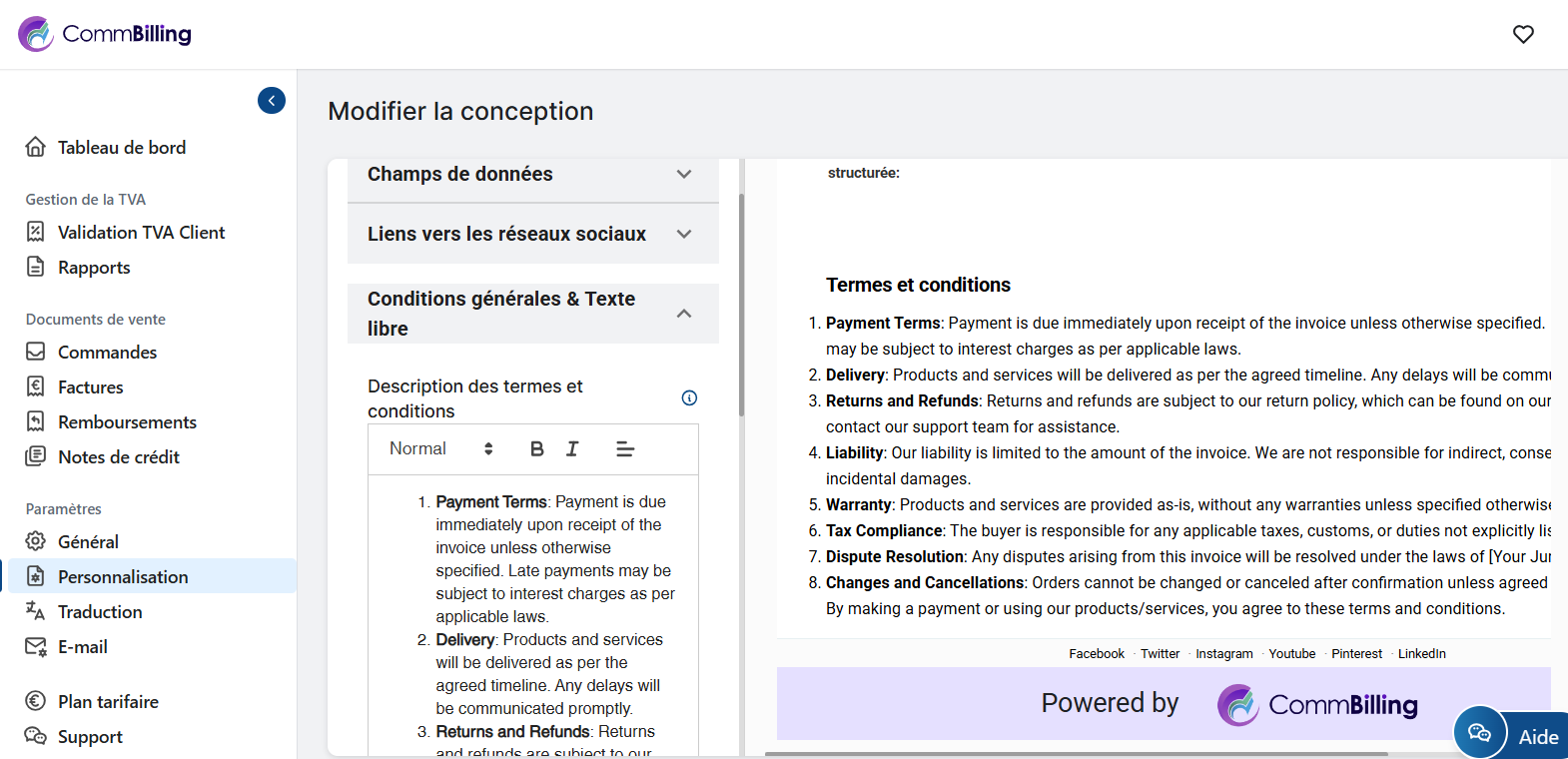Go to Tableau de bord
Viewport: 1568px width, 759px height.
pos(121,148)
